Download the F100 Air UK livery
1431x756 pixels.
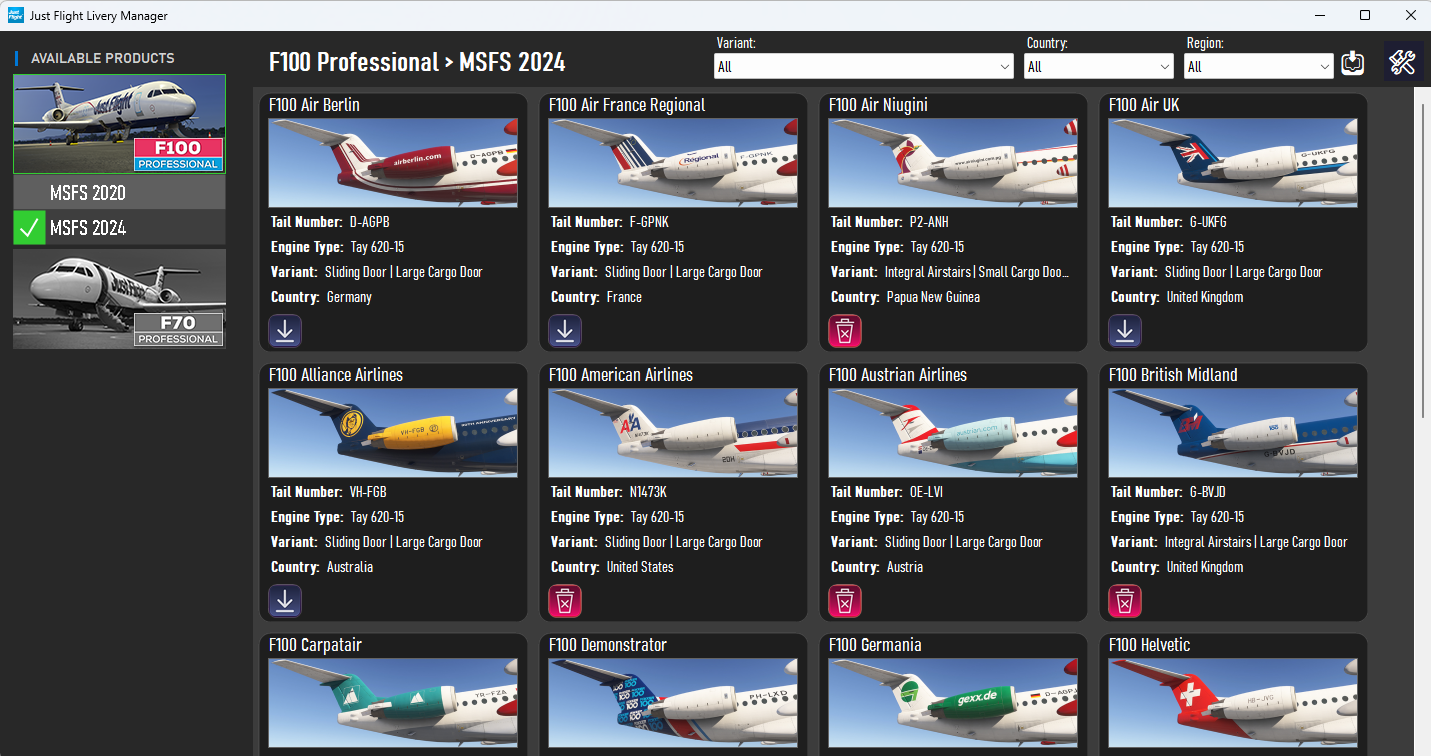1125,331
